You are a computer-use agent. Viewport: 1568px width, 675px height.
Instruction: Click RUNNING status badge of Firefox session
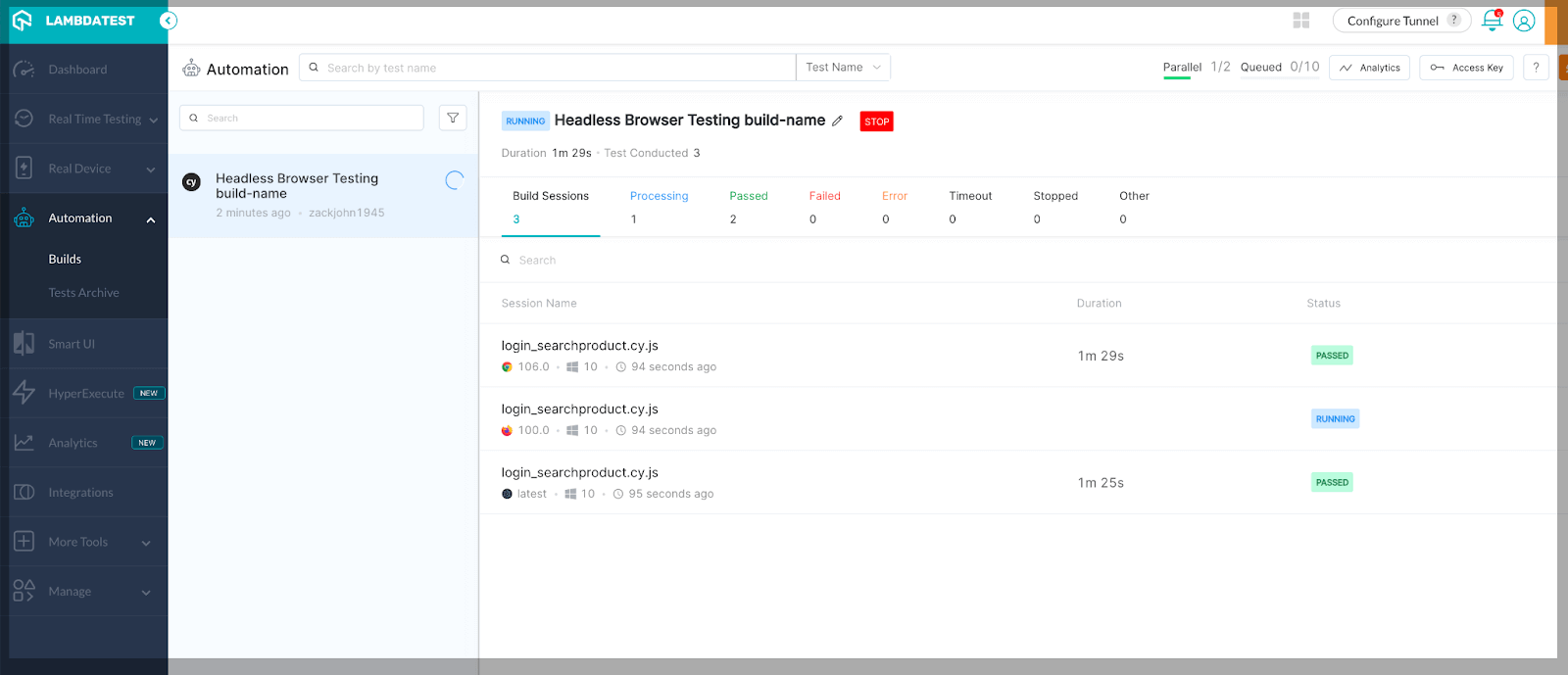[x=1335, y=419]
